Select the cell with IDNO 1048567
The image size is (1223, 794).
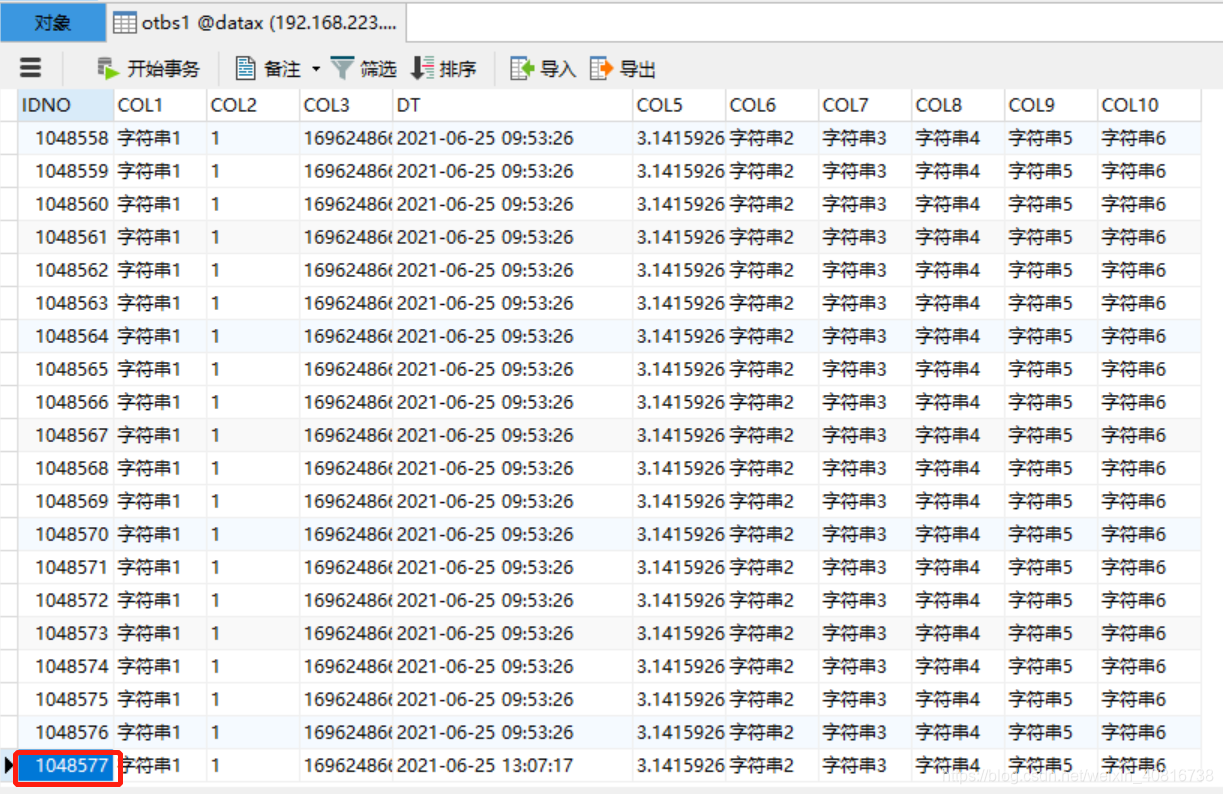tap(66, 435)
